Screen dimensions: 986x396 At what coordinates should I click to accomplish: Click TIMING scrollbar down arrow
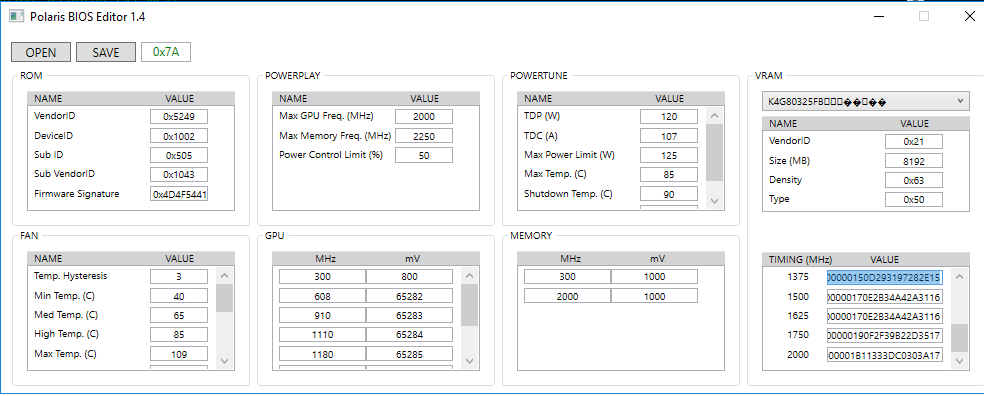(959, 361)
